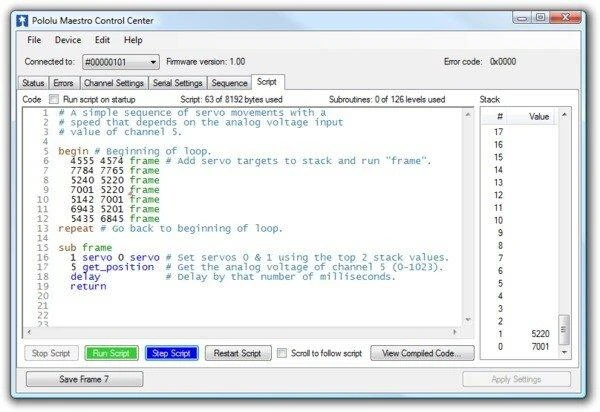Click code line '5240 5220 frame'
Screen dimensions: 600x412
[115, 180]
